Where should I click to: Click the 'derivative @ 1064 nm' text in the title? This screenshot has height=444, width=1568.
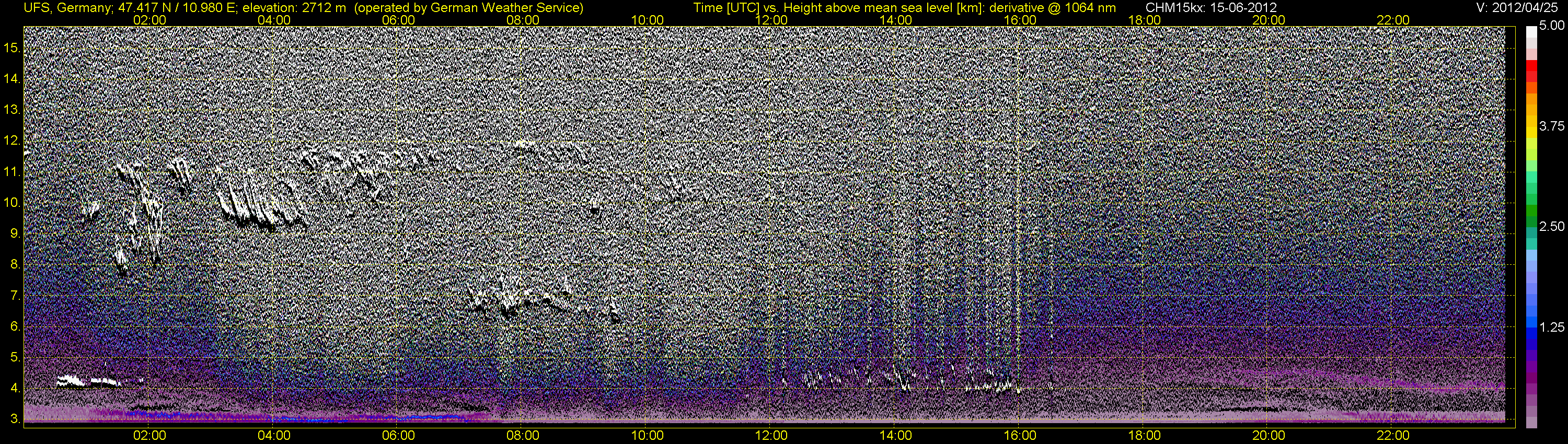click(x=1054, y=7)
